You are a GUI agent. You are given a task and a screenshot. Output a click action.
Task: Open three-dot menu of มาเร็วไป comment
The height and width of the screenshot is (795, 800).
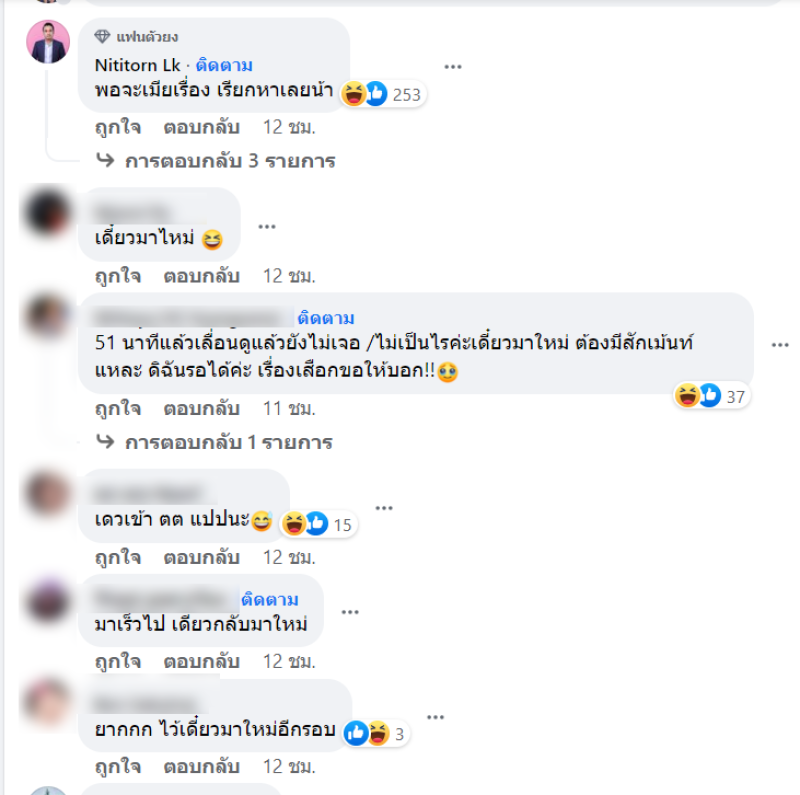[350, 612]
